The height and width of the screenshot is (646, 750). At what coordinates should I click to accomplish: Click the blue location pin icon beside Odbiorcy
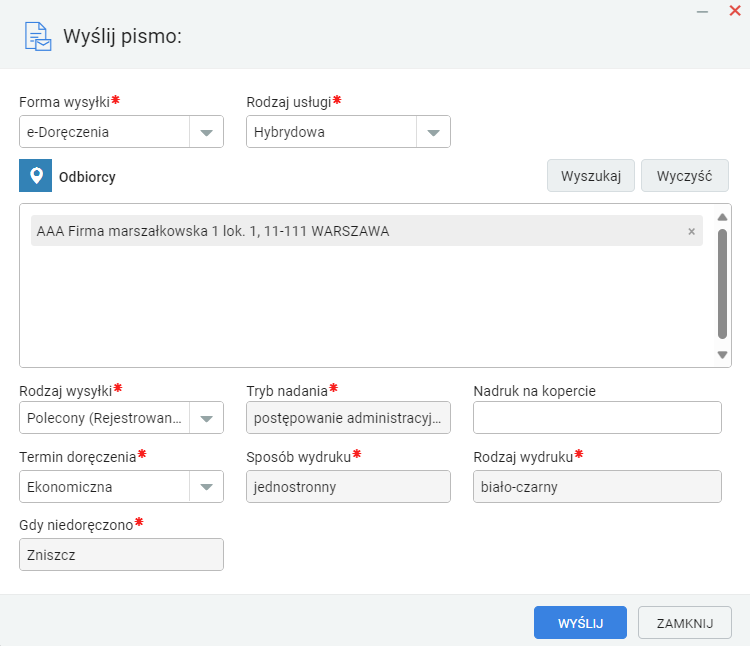pyautogui.click(x=35, y=175)
